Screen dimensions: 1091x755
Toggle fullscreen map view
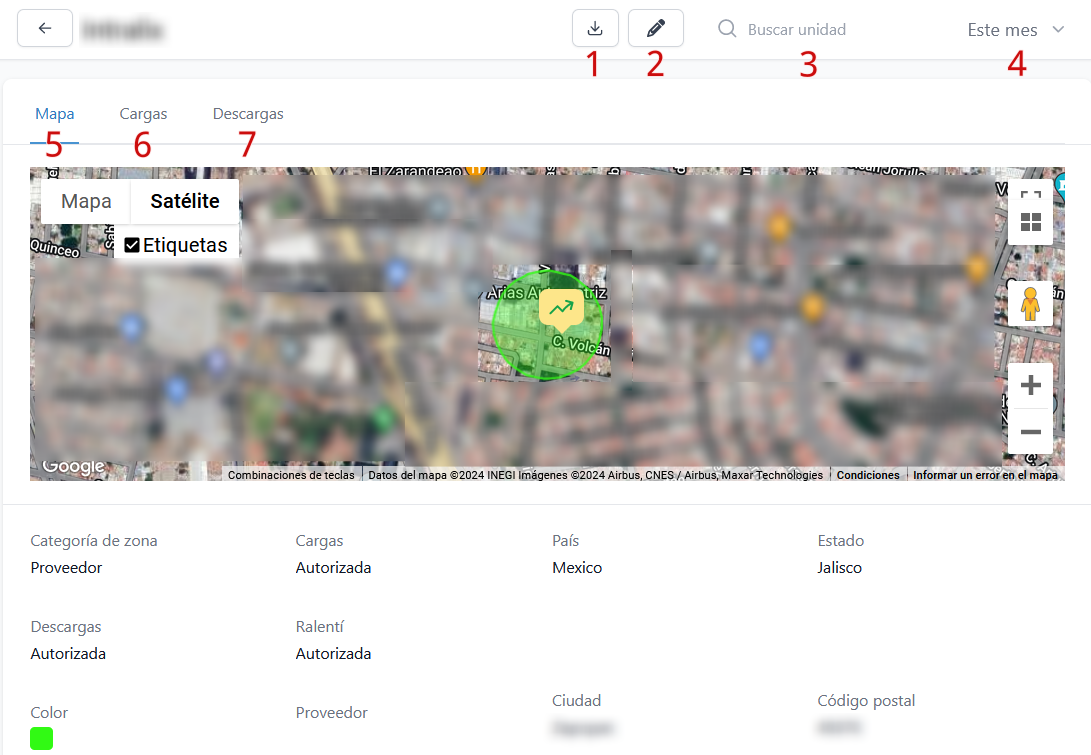pyautogui.click(x=1030, y=195)
